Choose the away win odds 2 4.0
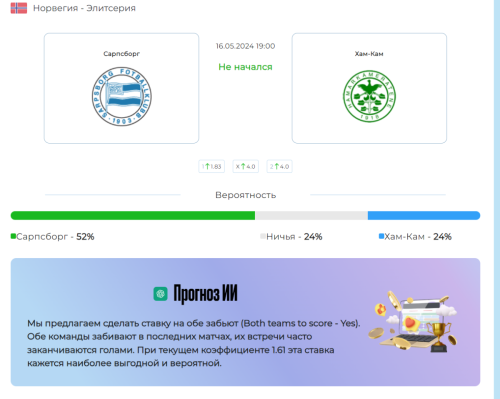The height and width of the screenshot is (399, 500). coord(280,166)
